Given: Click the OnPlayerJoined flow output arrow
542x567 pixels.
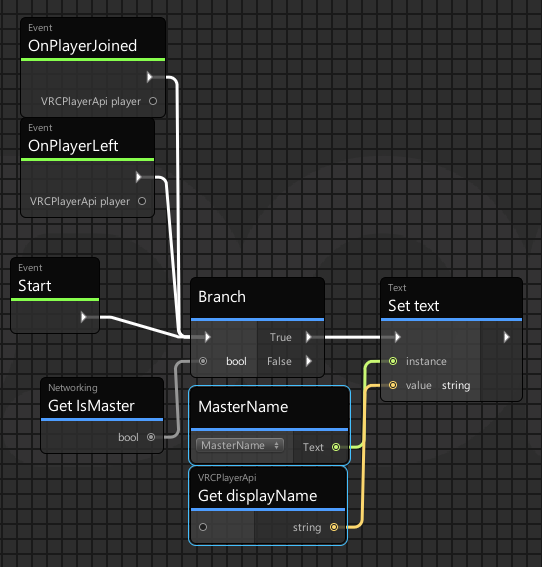Looking at the screenshot, I should 149,77.
